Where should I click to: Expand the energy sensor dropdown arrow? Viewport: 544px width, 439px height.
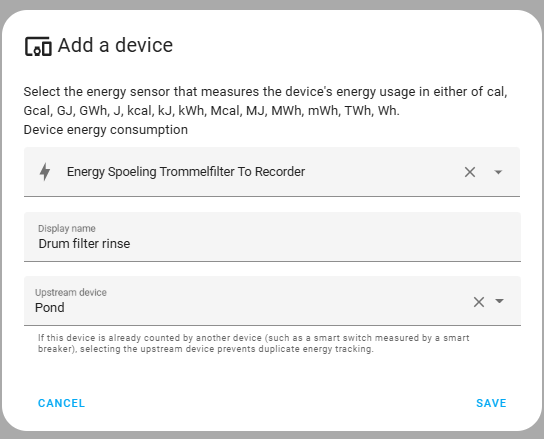click(x=498, y=172)
